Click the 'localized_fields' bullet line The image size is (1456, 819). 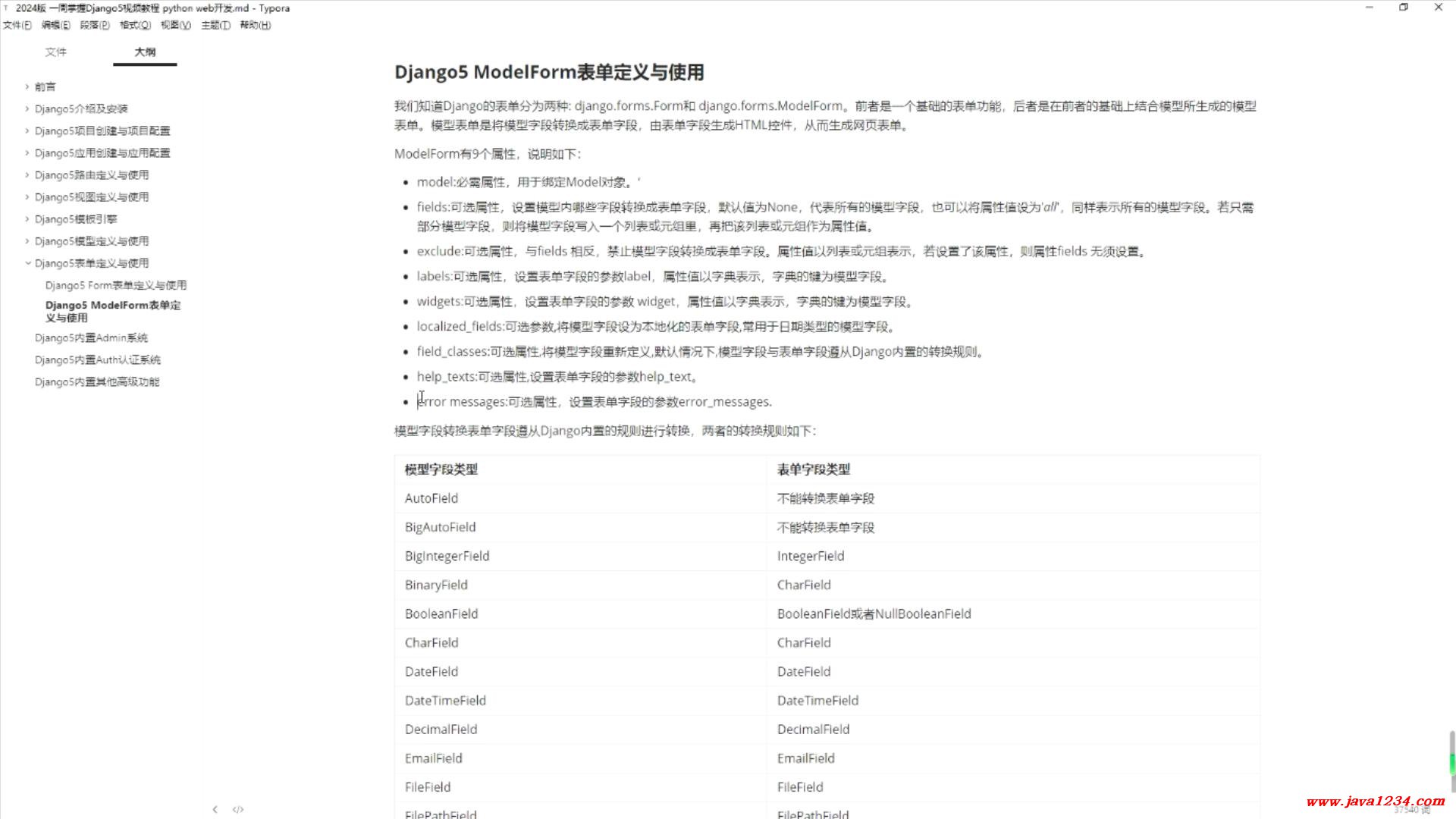click(x=657, y=326)
